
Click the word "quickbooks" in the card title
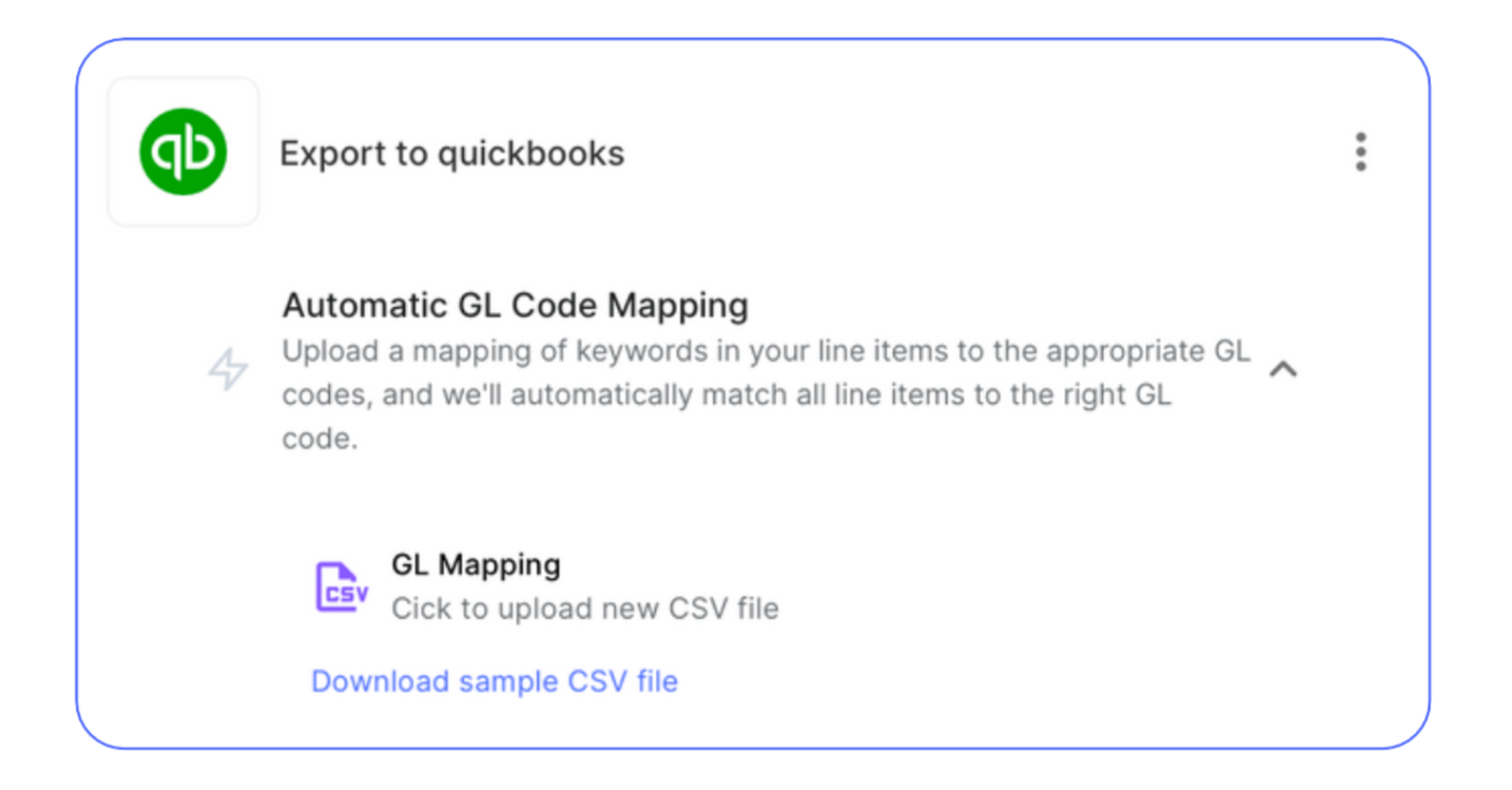[530, 153]
